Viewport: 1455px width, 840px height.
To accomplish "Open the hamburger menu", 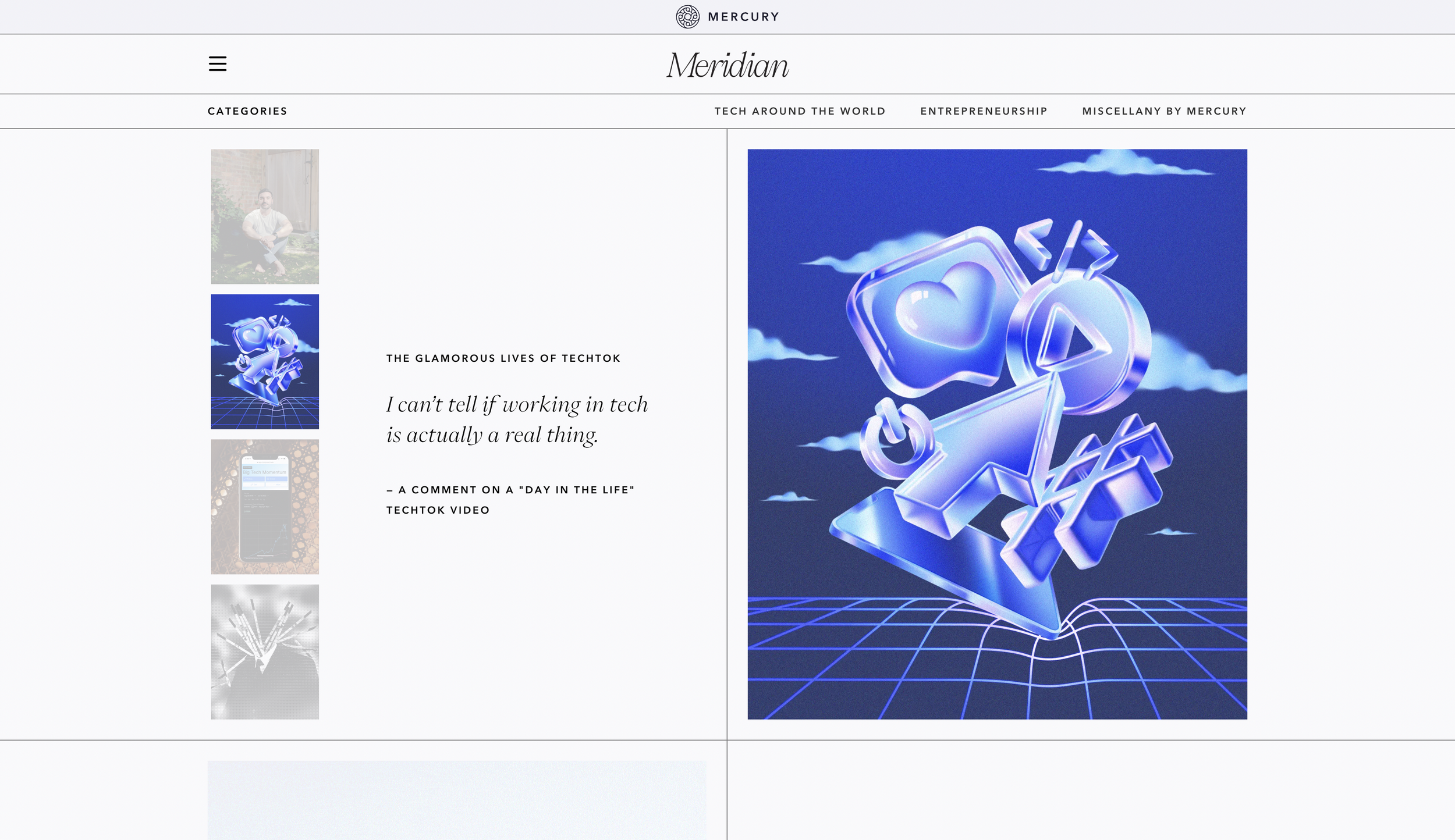I will click(x=218, y=63).
